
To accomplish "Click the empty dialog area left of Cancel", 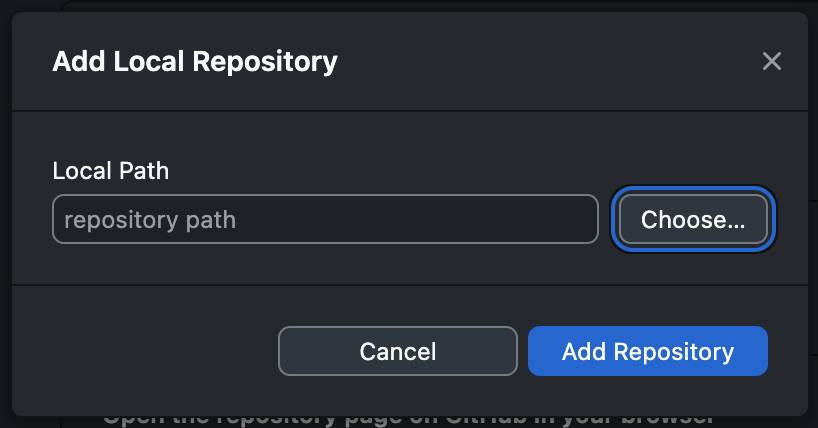I will click(146, 351).
